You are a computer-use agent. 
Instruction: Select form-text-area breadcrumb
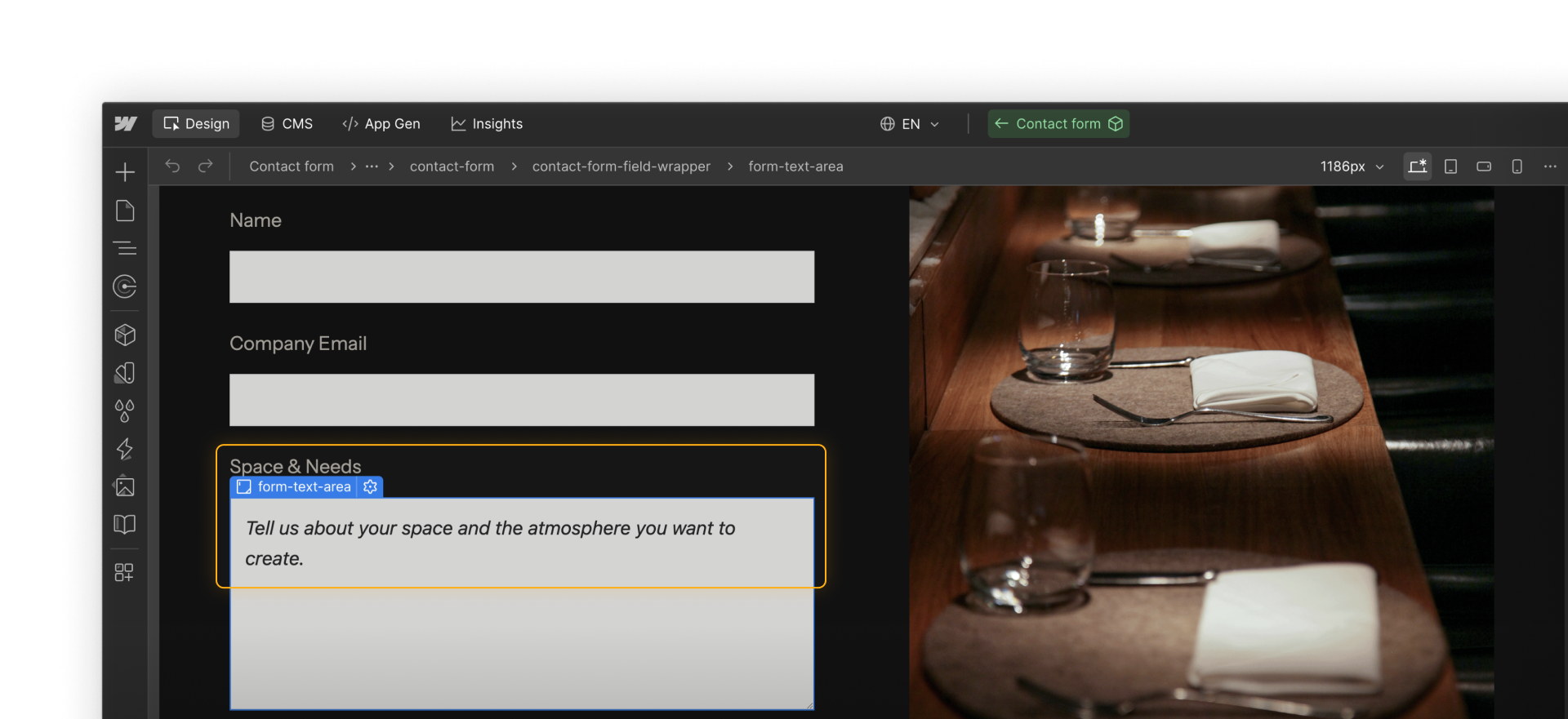795,166
